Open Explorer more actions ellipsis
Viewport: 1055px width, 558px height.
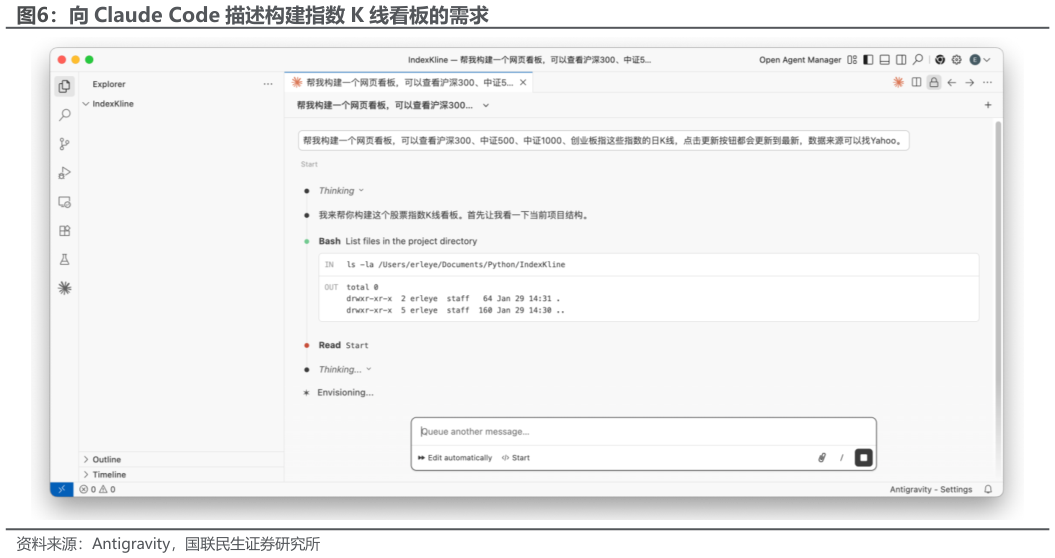point(268,84)
